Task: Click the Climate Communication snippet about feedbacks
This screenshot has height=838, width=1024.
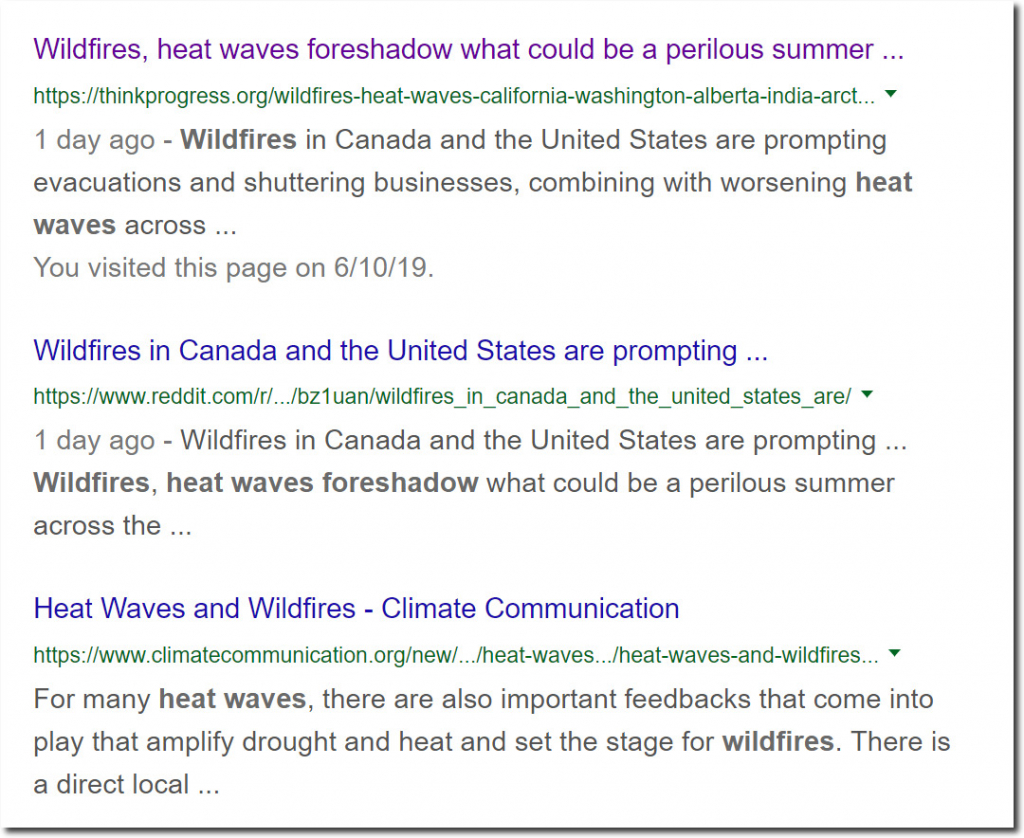Action: [492, 742]
